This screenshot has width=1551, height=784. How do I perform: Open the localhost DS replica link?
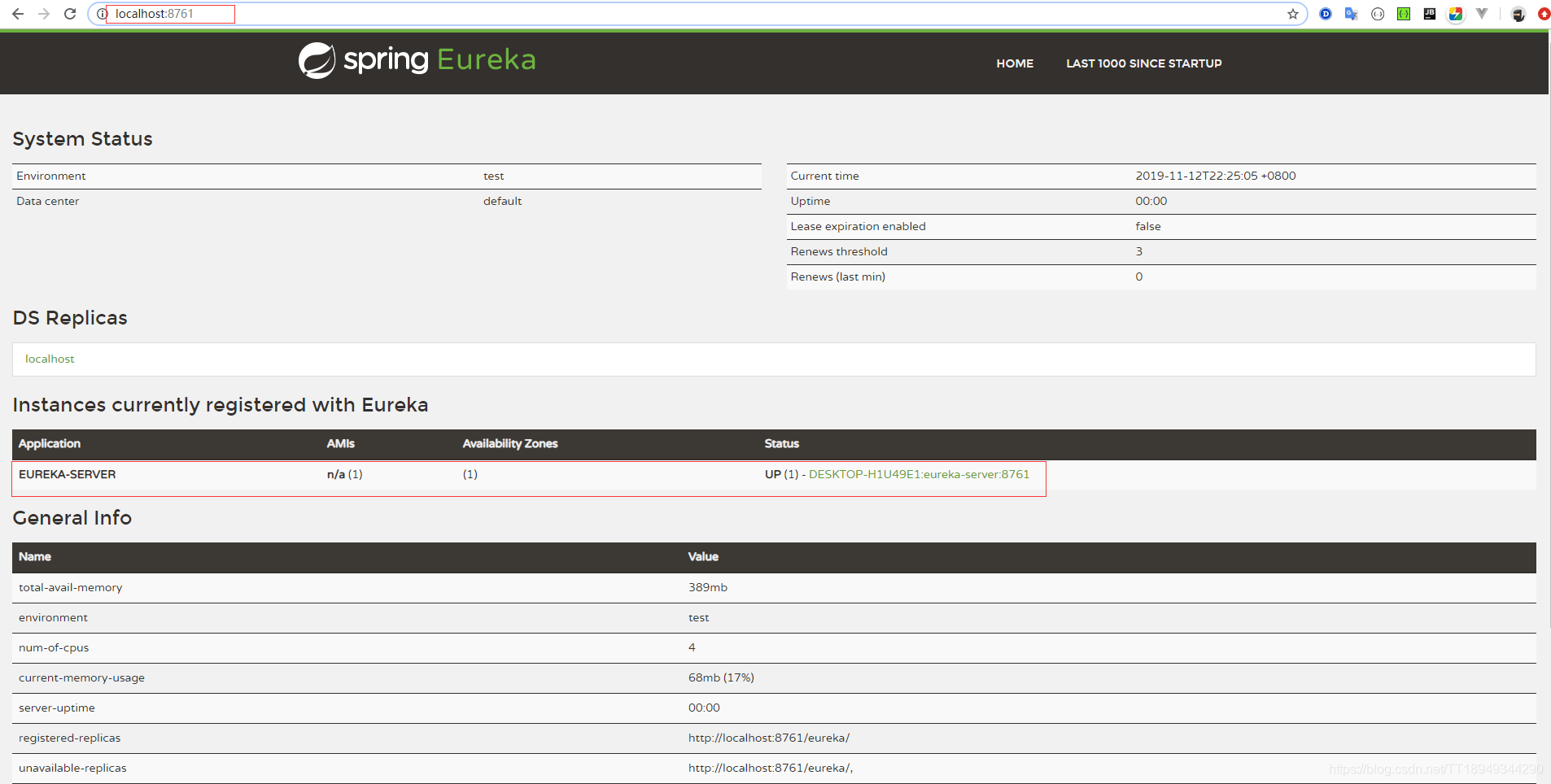[x=50, y=359]
